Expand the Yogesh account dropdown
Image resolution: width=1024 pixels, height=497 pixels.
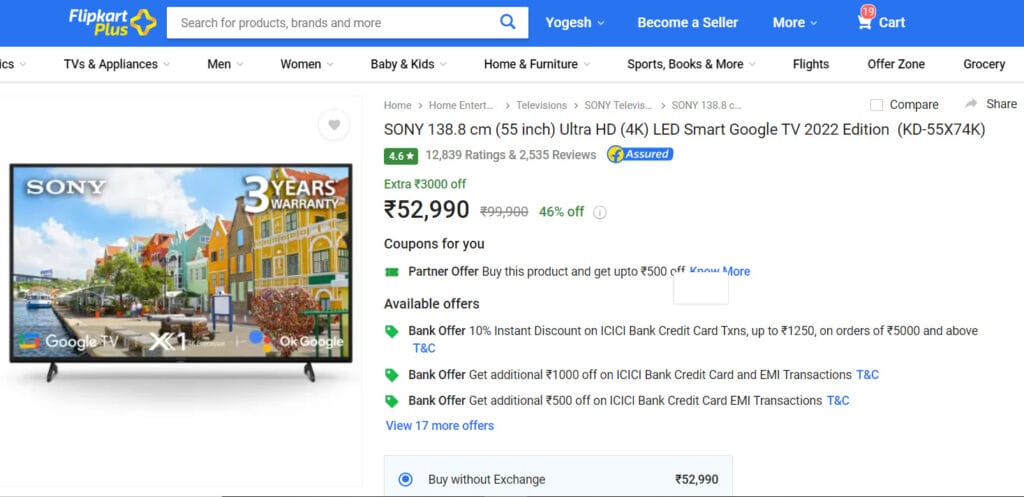575,22
